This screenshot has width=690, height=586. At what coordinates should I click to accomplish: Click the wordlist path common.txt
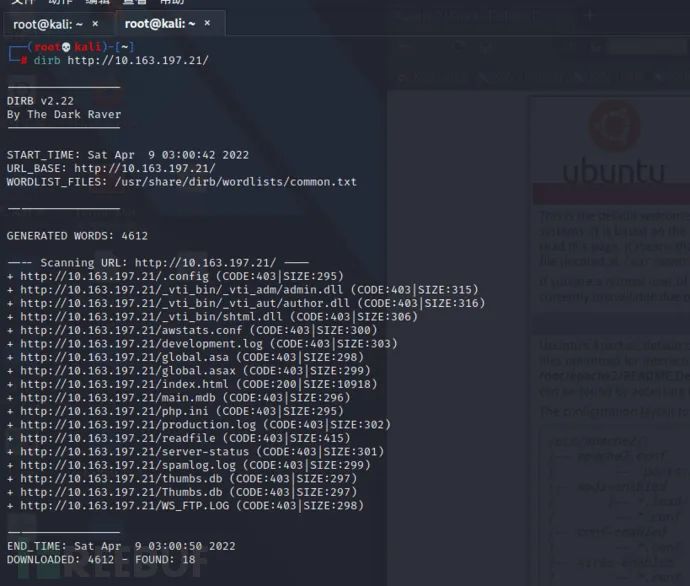235,182
